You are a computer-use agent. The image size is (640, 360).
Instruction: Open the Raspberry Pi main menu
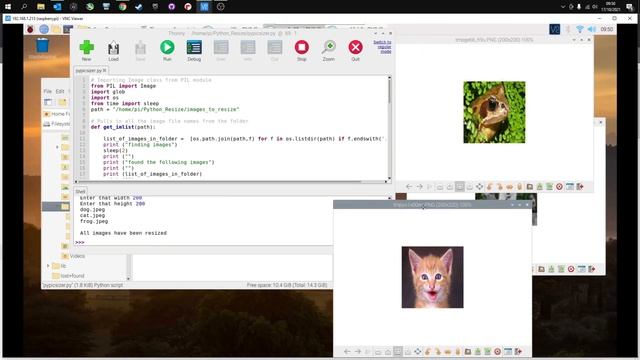[30, 29]
